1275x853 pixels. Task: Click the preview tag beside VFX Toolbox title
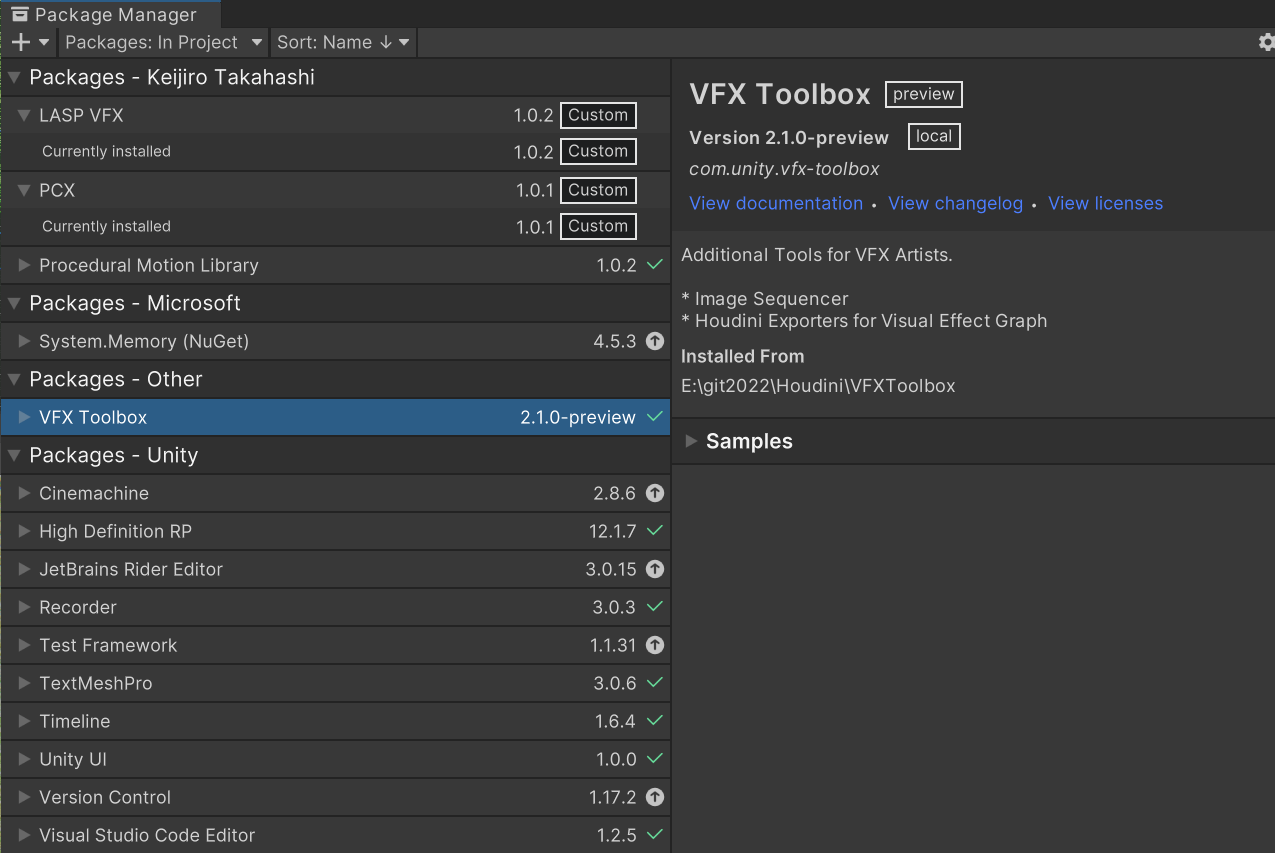(923, 94)
